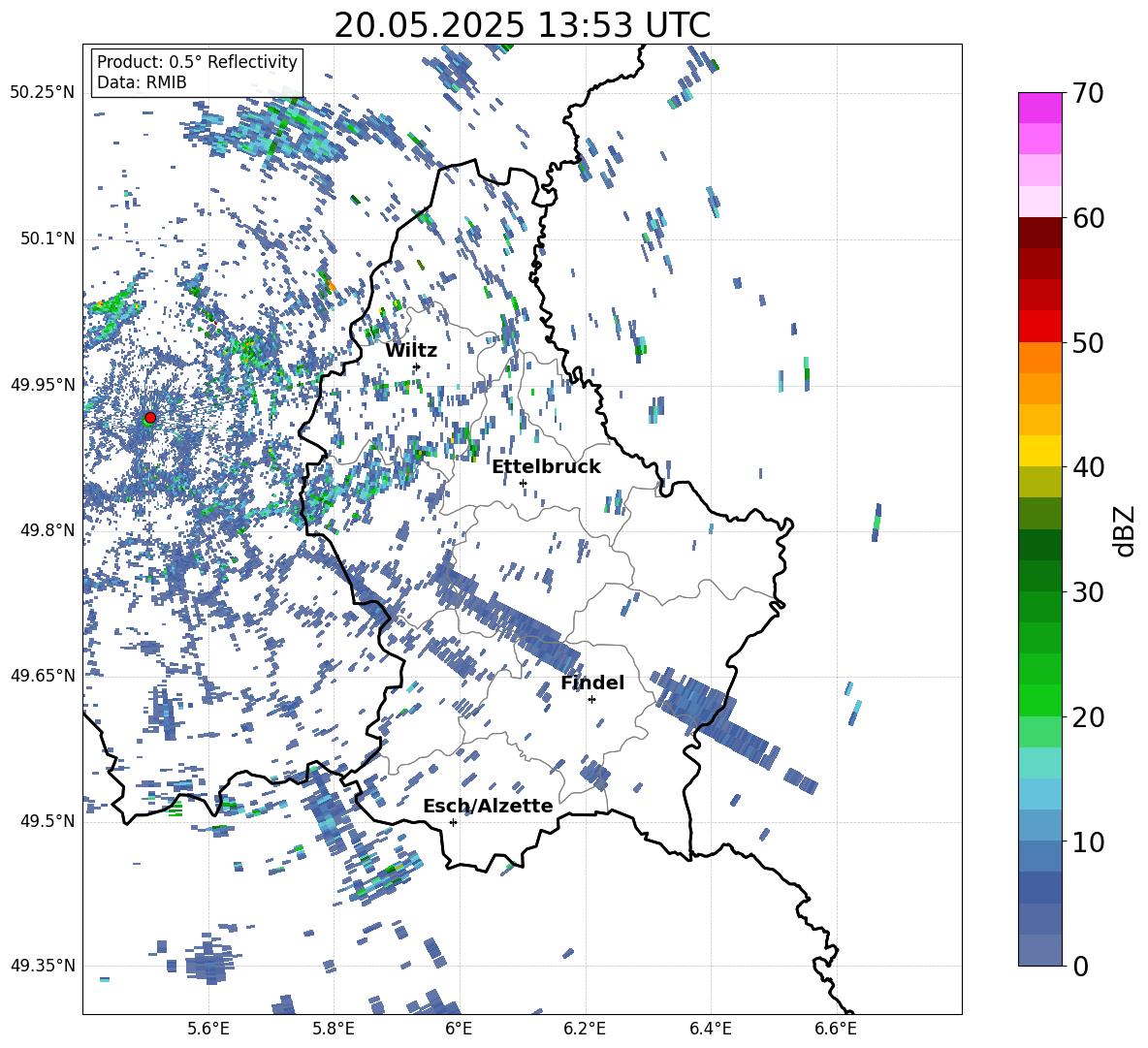The width and height of the screenshot is (1148, 1048).
Task: Click the 5.8°E longitude label
Action: click(334, 1029)
